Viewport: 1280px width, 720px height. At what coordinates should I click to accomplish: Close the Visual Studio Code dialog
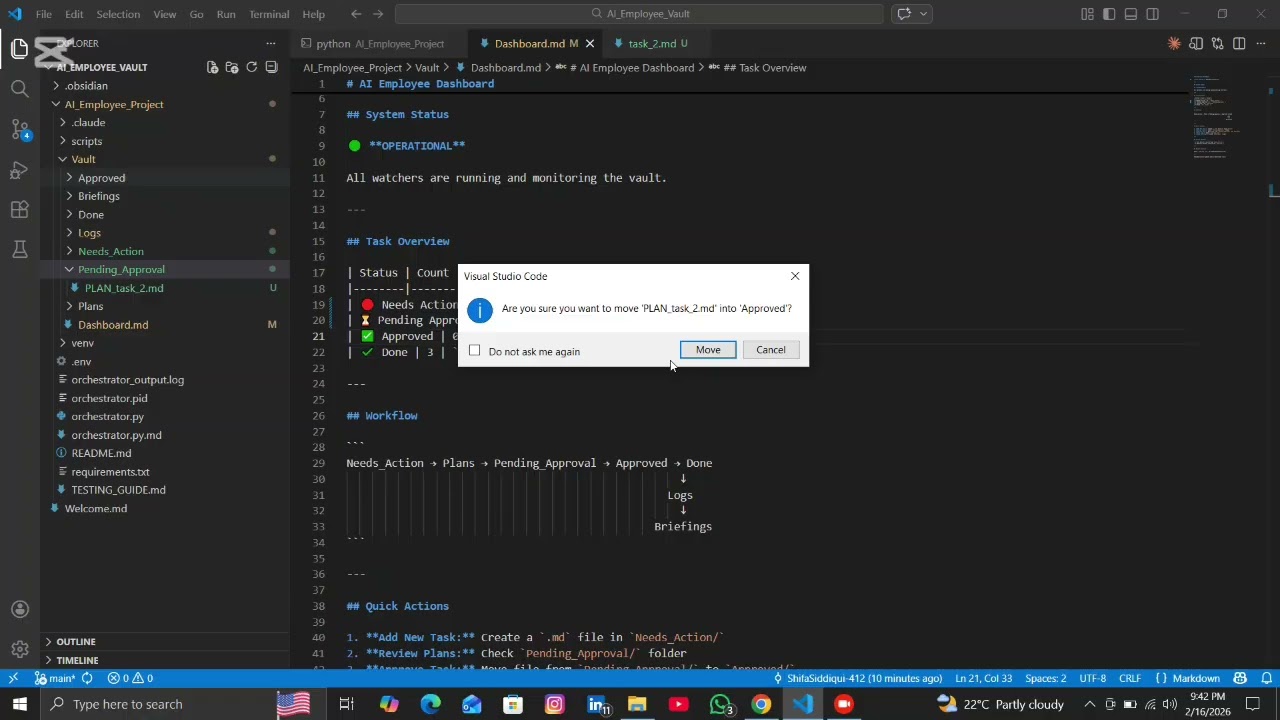[x=795, y=276]
